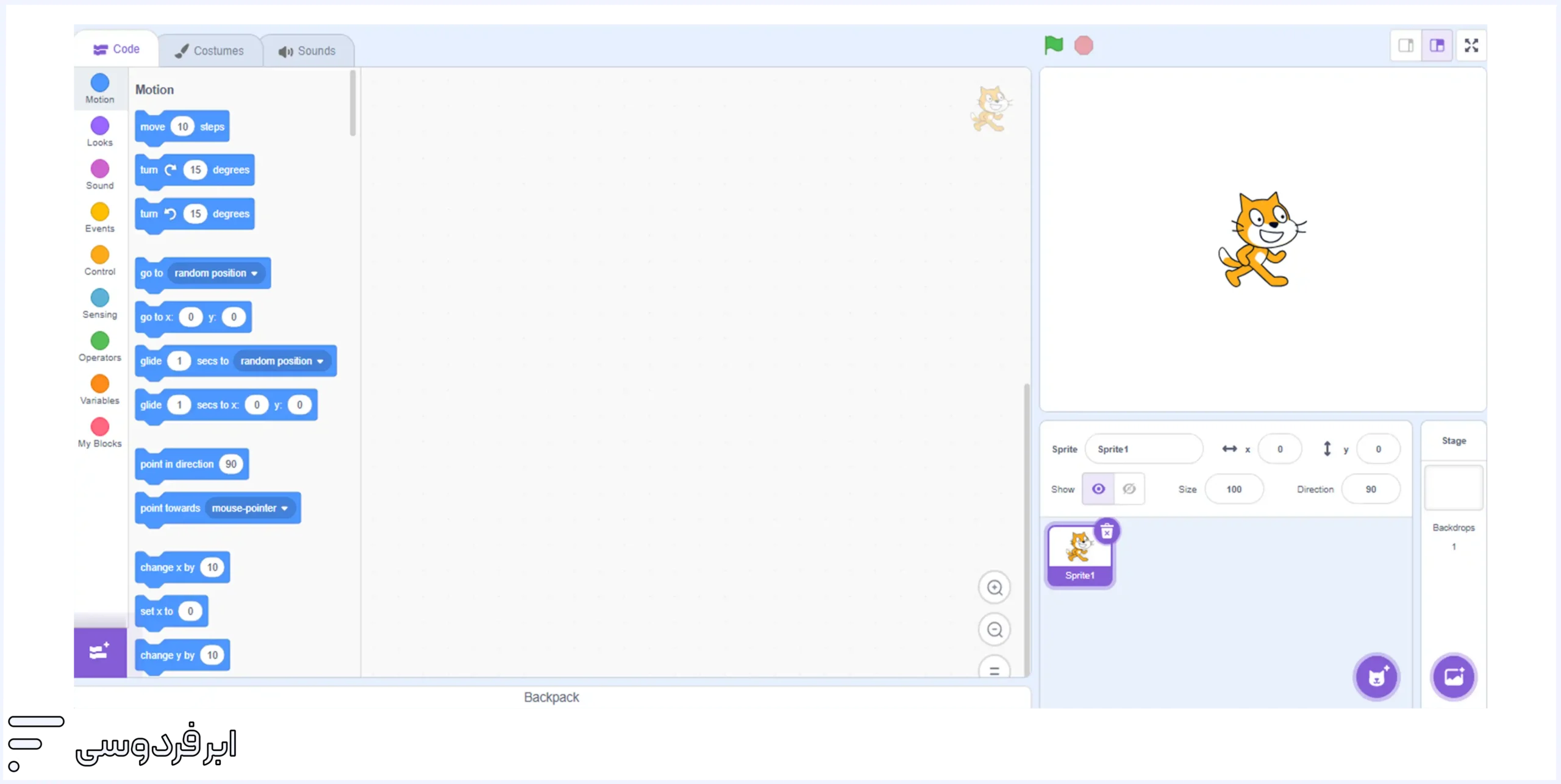Click the sprite Direction input field

pyautogui.click(x=1370, y=489)
